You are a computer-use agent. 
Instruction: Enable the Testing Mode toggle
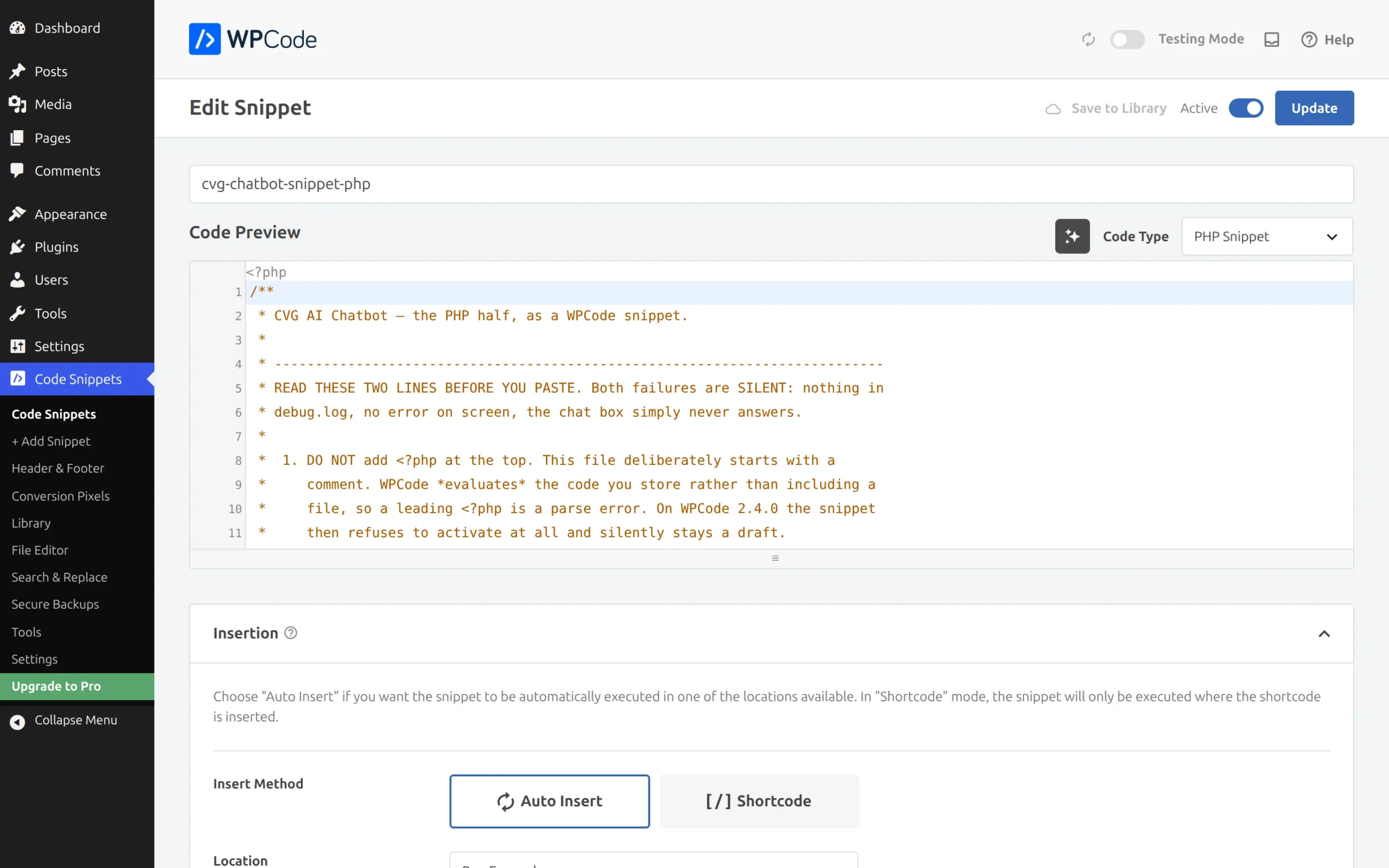pyautogui.click(x=1127, y=39)
